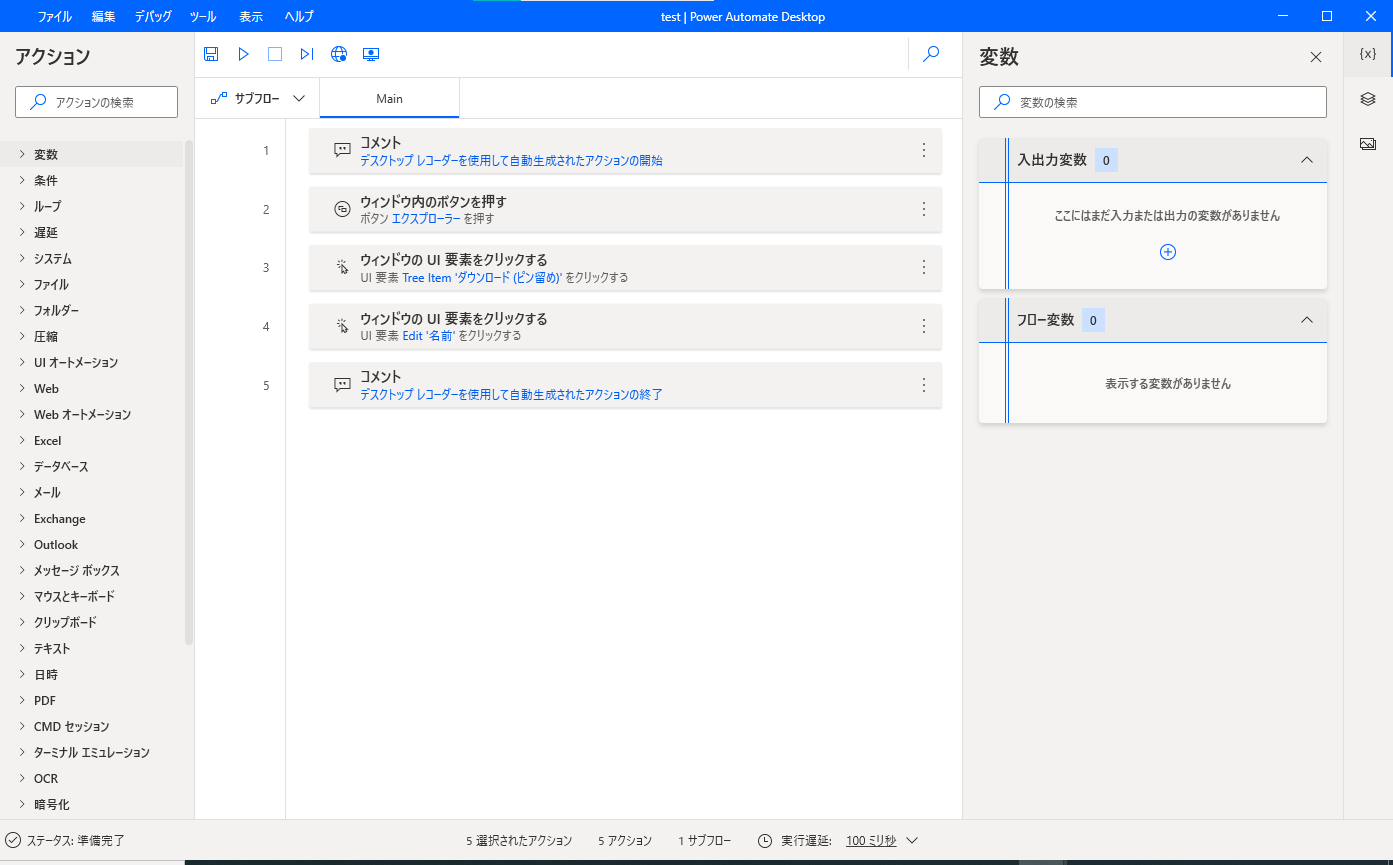Viewport: 1393px width, 865px height.
Task: Click the 100 ミリ秒 run delay link
Action: [x=871, y=840]
